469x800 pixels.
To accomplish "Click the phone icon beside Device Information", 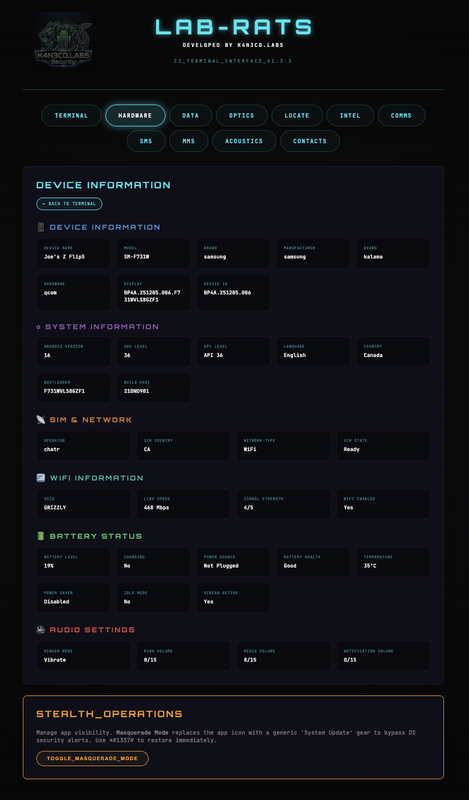I will coord(41,227).
